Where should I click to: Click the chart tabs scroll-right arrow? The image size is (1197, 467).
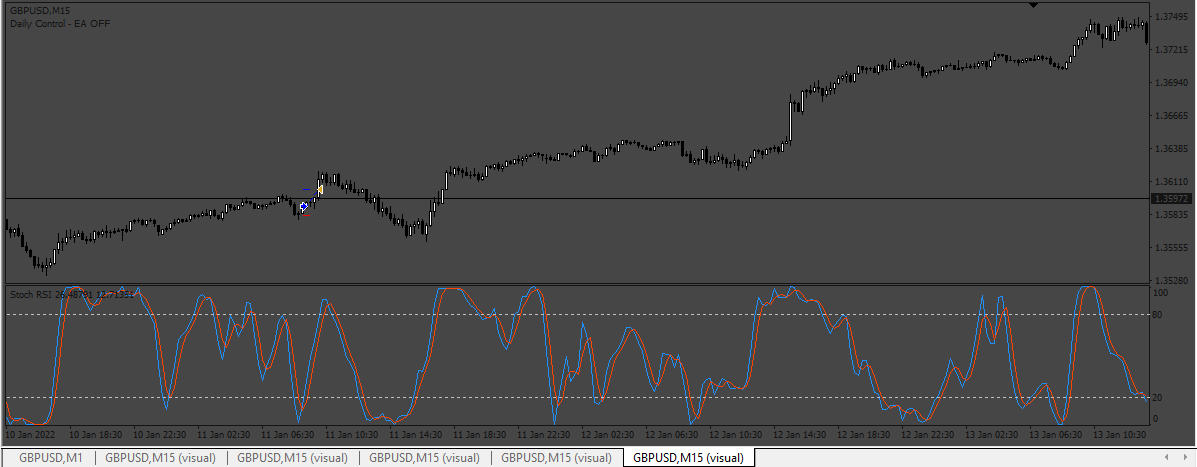point(1185,458)
